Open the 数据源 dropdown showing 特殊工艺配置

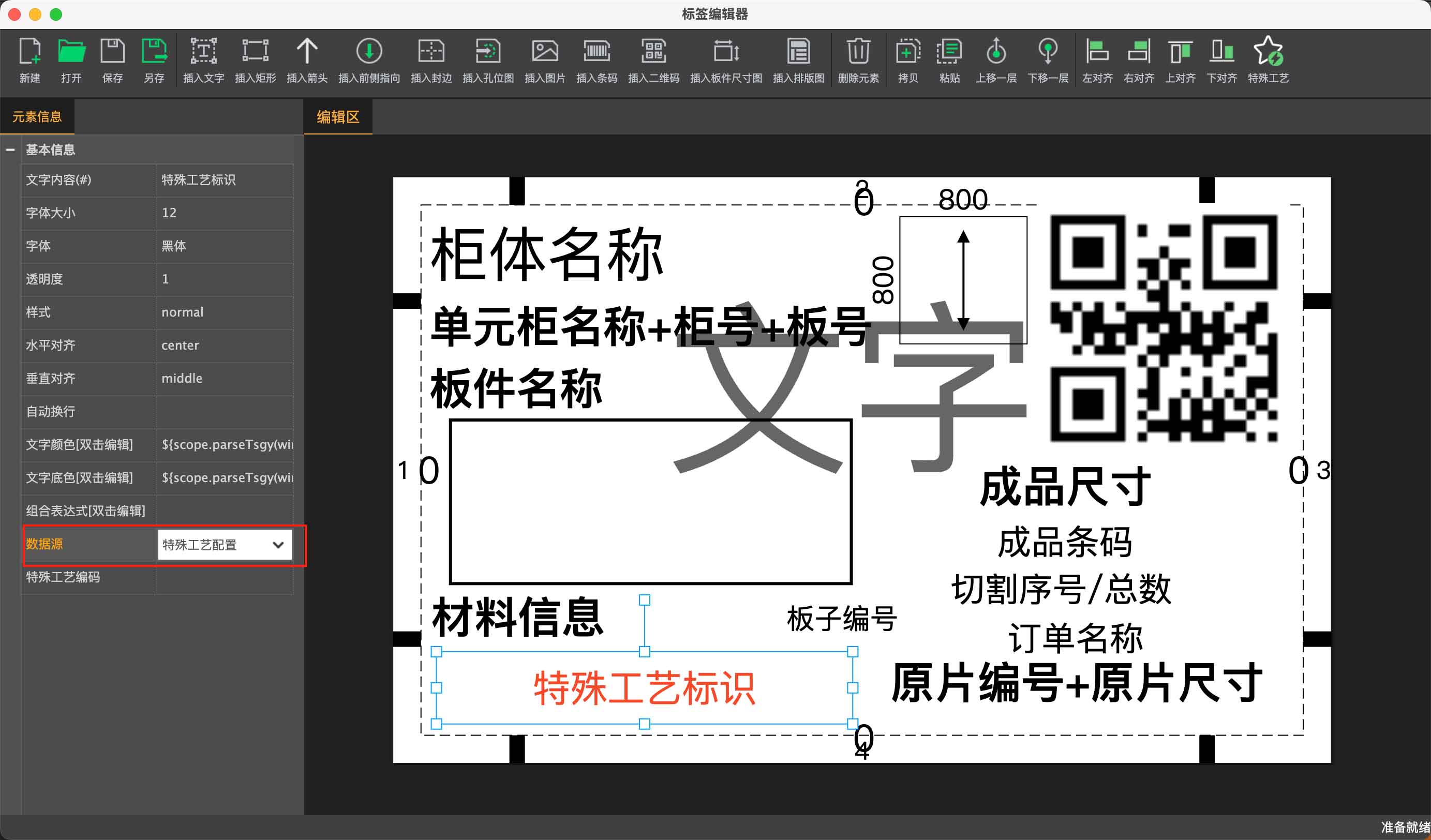225,545
